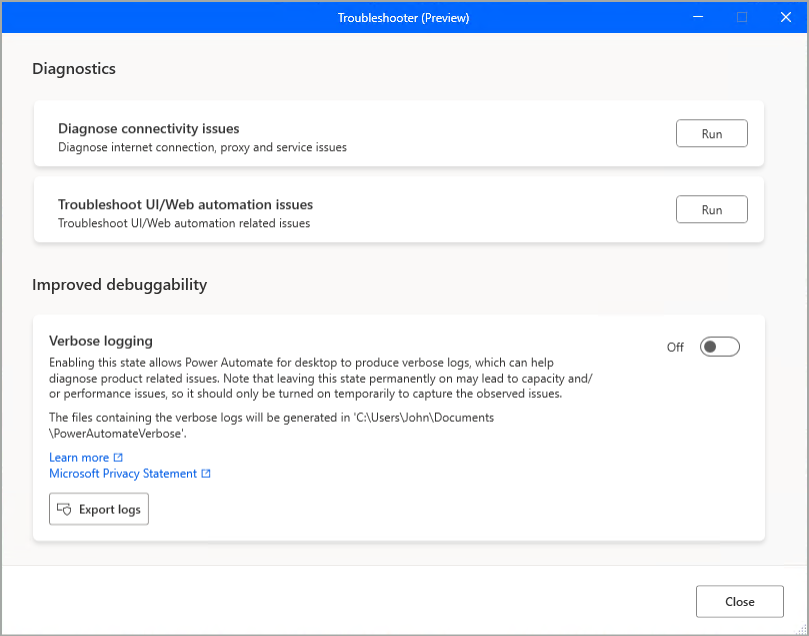Turn on verbose logs for Power Automate

click(719, 346)
